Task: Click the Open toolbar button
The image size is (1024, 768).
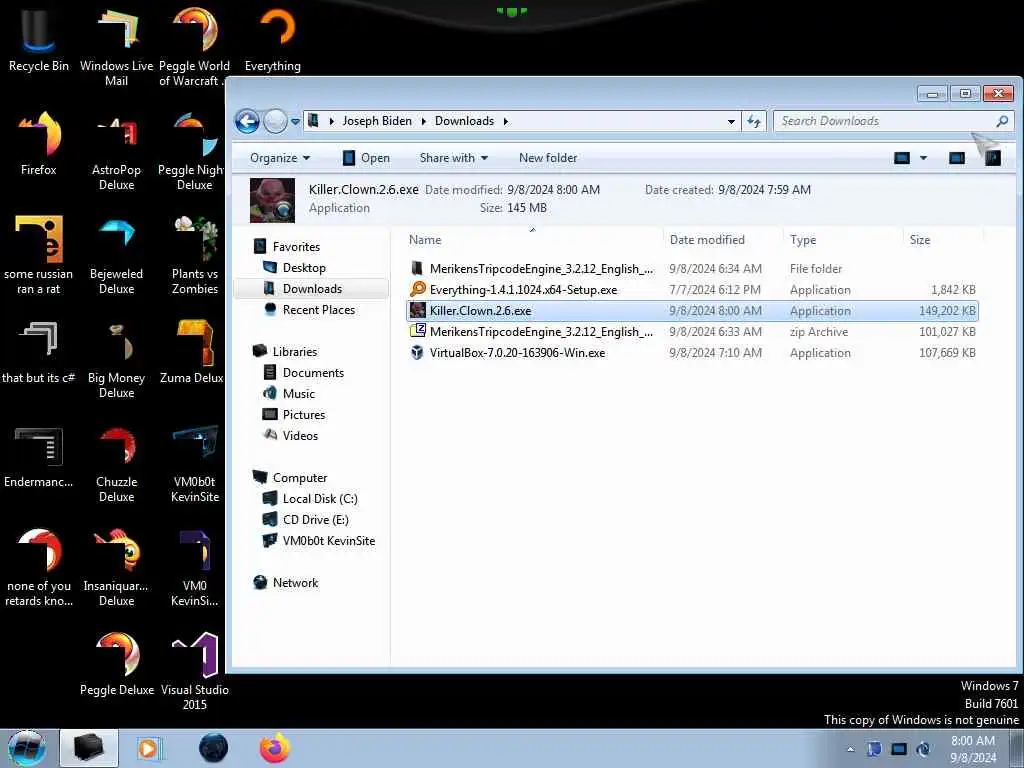Action: (366, 158)
